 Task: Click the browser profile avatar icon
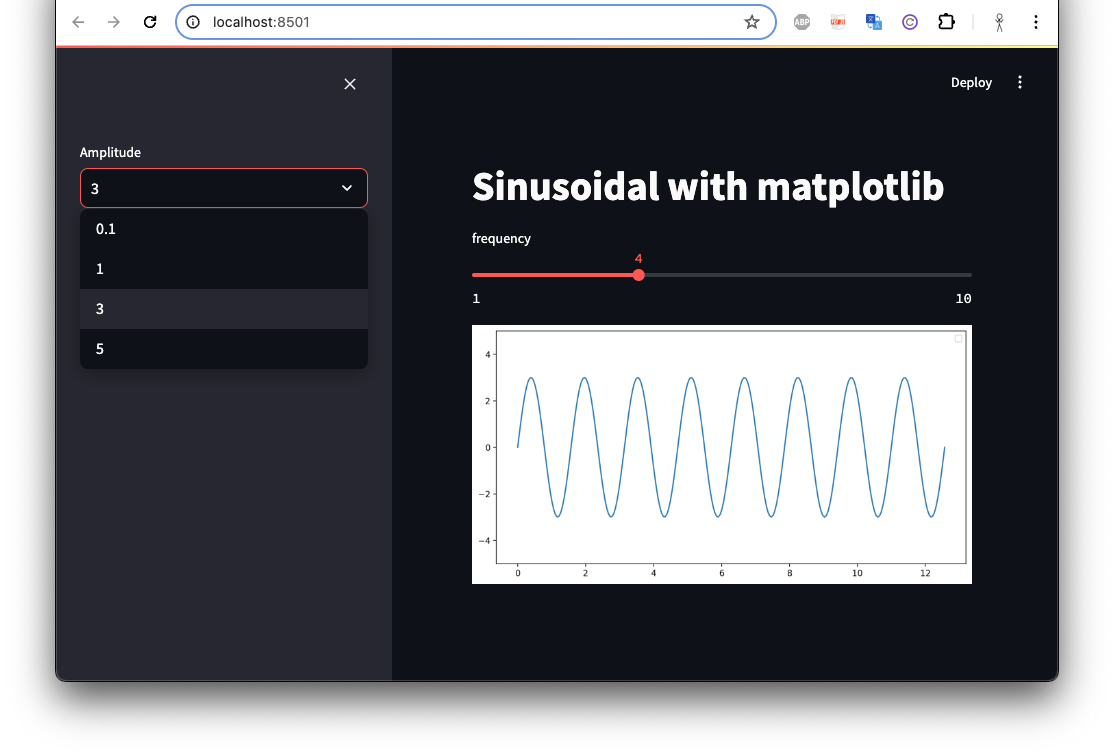click(999, 22)
